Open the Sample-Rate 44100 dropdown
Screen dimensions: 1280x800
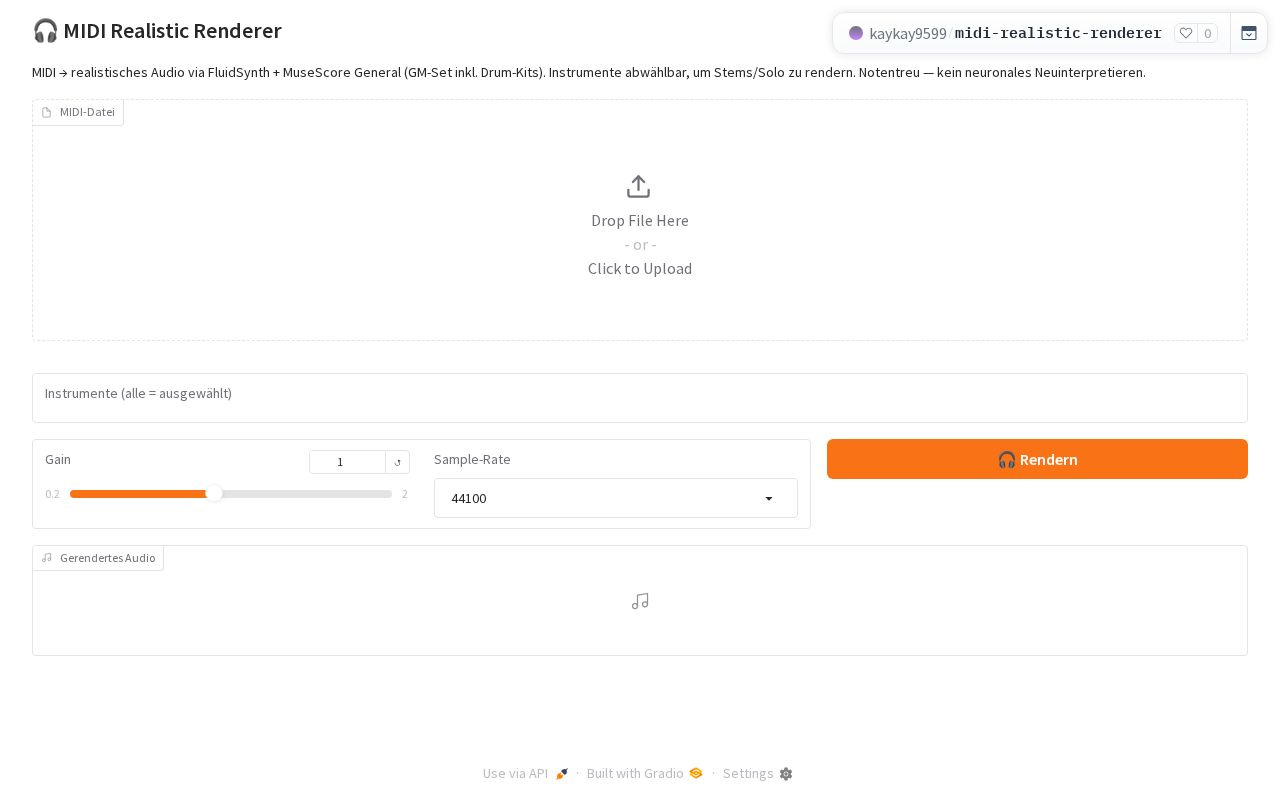pos(616,498)
